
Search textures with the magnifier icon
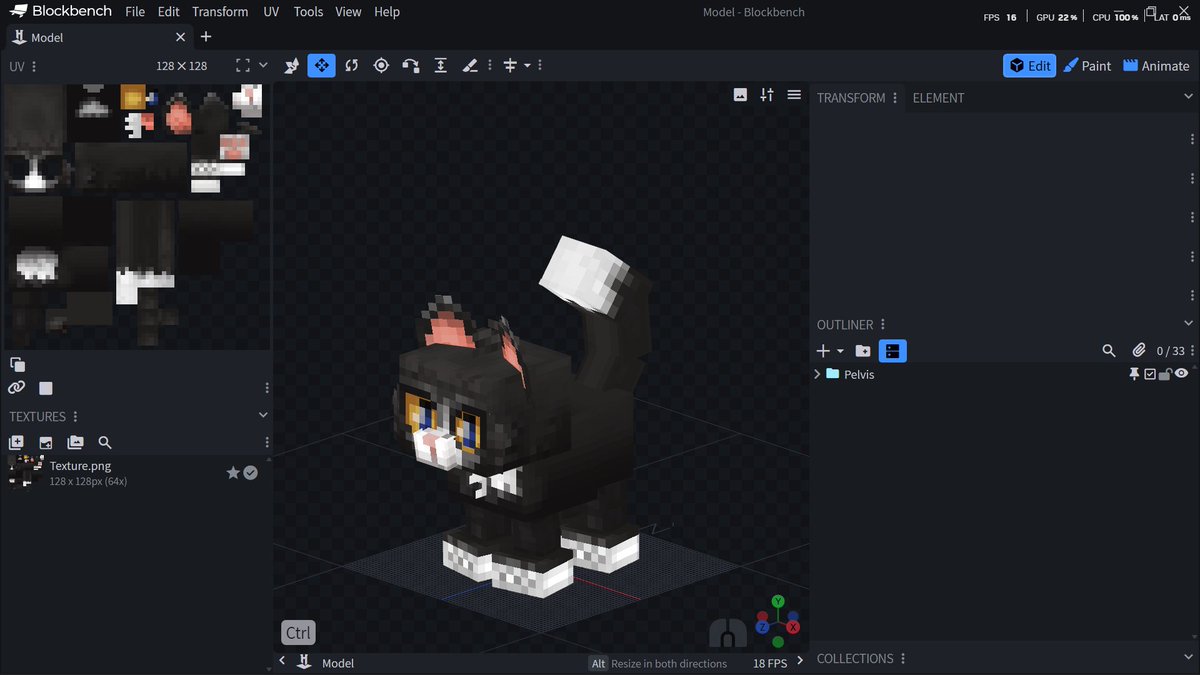pos(105,442)
